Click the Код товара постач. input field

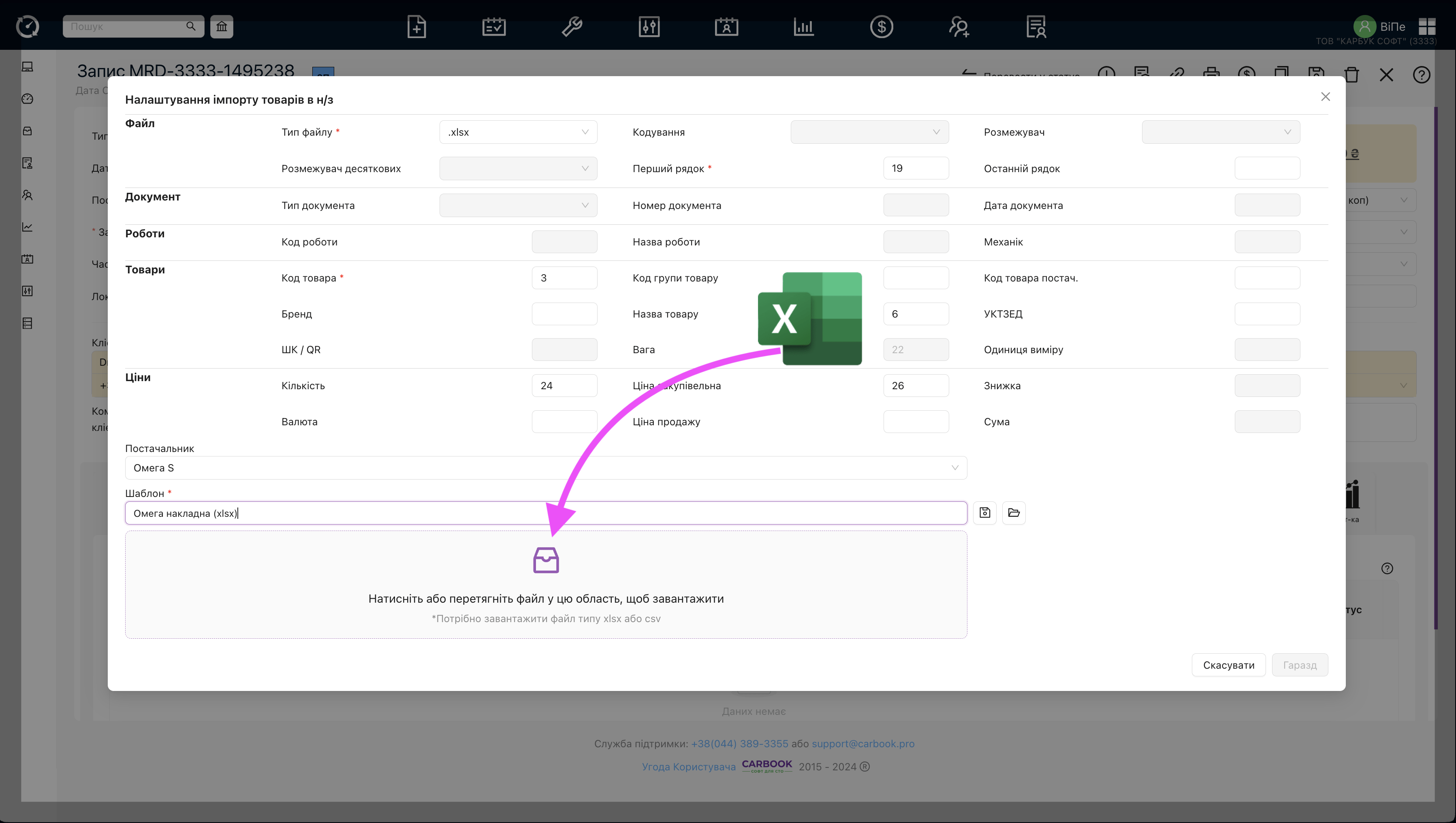pos(1267,277)
